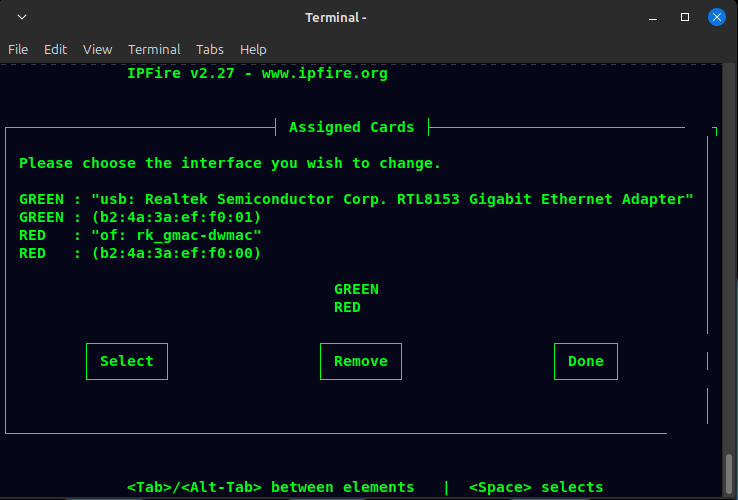Viewport: 738px width, 500px height.
Task: Maximize the Terminal window
Action: pyautogui.click(x=685, y=17)
